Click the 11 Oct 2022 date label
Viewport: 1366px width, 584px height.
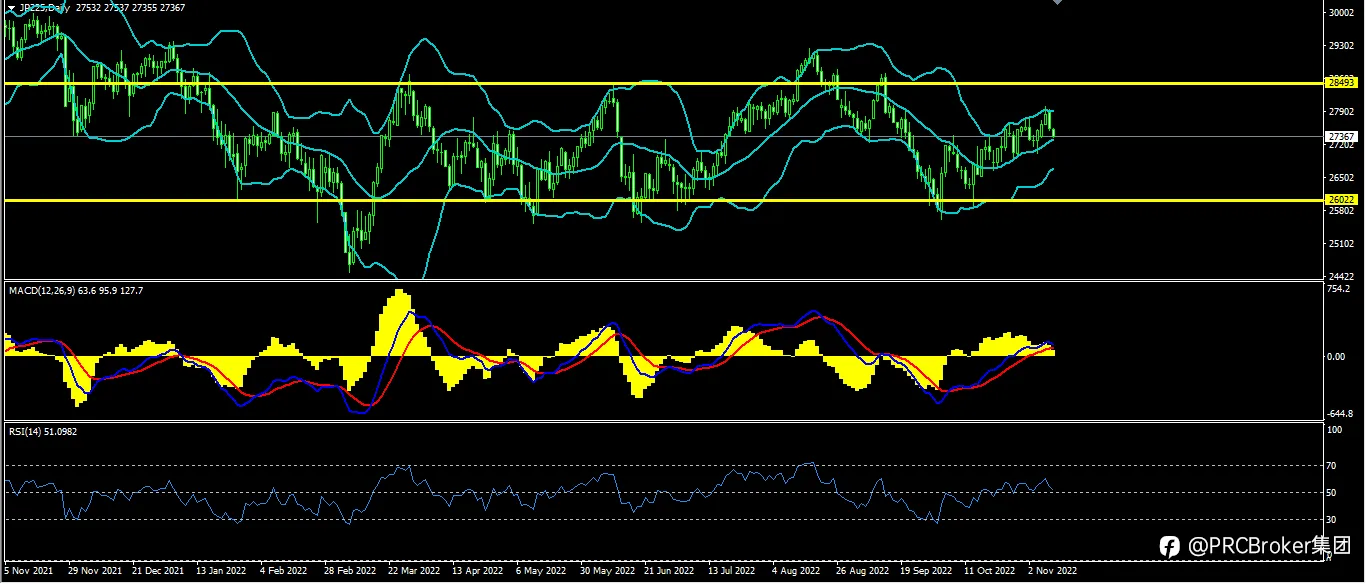(989, 571)
